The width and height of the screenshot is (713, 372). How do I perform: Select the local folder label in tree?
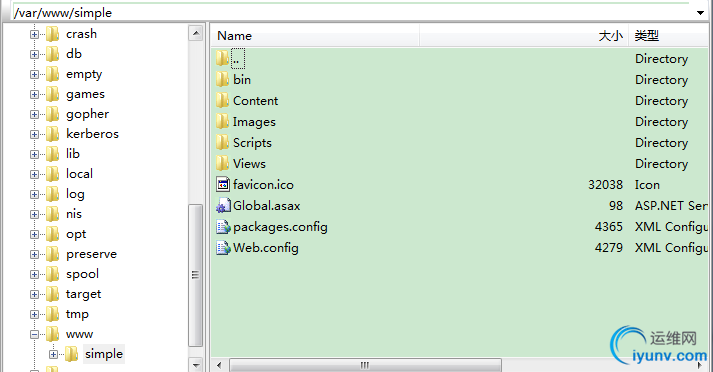(x=80, y=174)
